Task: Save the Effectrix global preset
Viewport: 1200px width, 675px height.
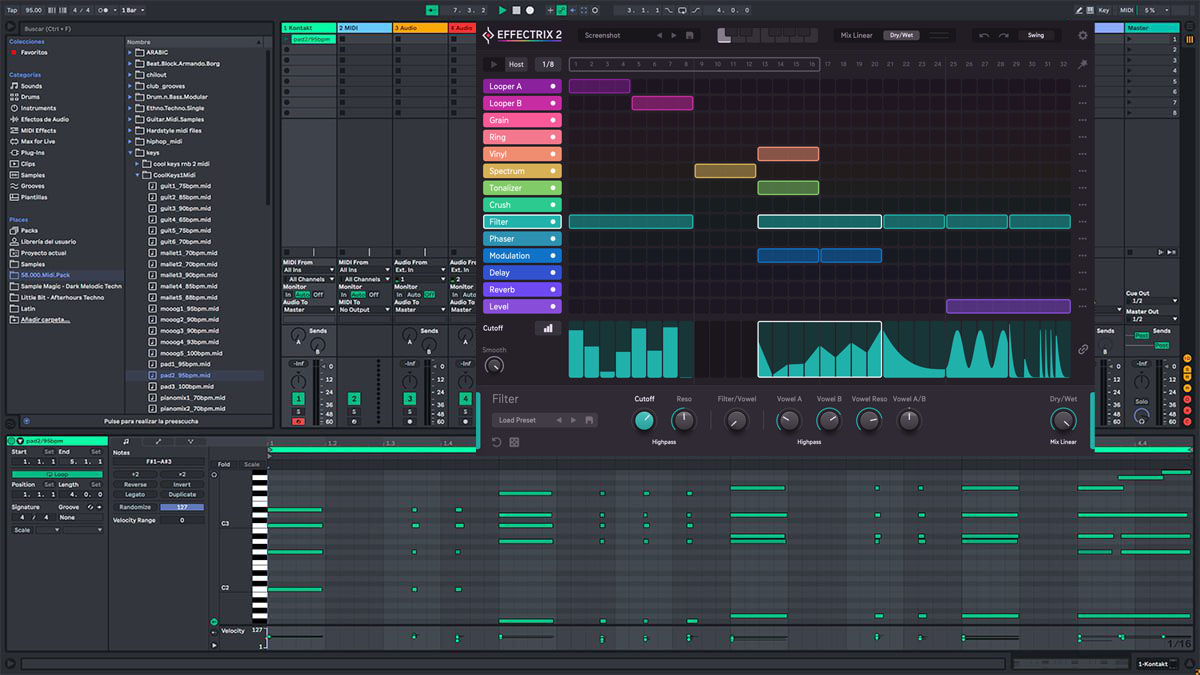Action: pos(690,35)
